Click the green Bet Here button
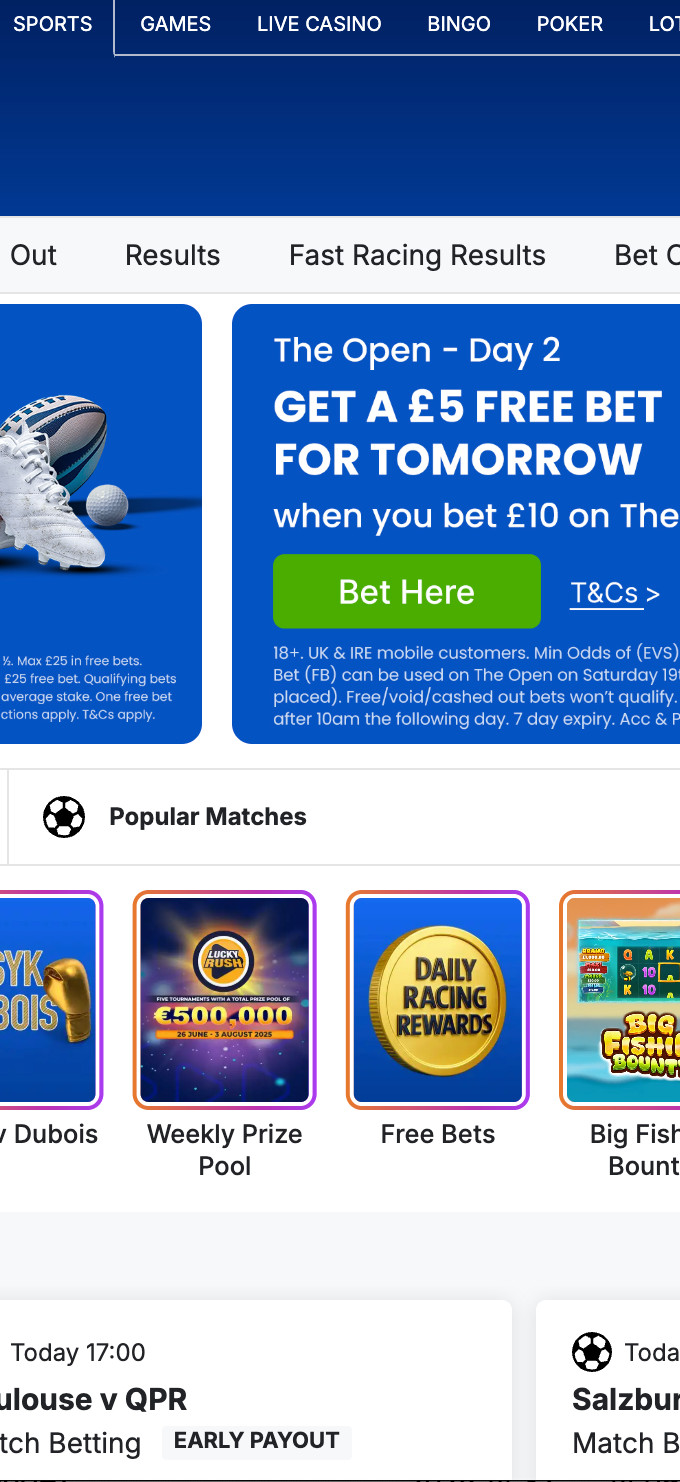Screen dimensions: 680x1482 pyautogui.click(x=407, y=592)
